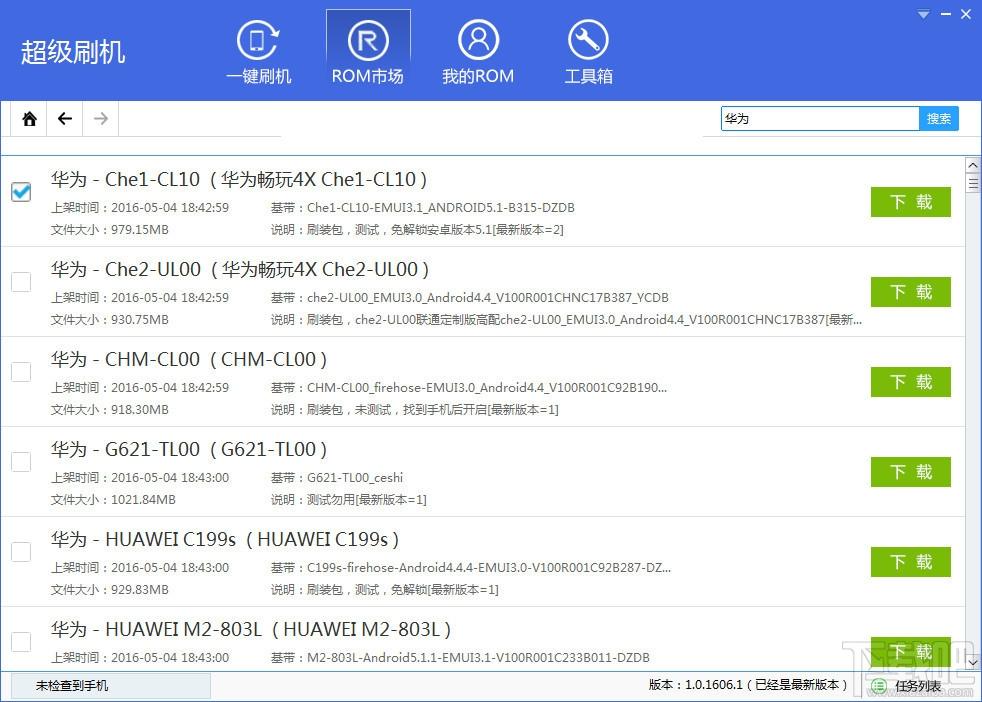Click the search field containing 华为
Screen dimensions: 982x702
point(820,118)
